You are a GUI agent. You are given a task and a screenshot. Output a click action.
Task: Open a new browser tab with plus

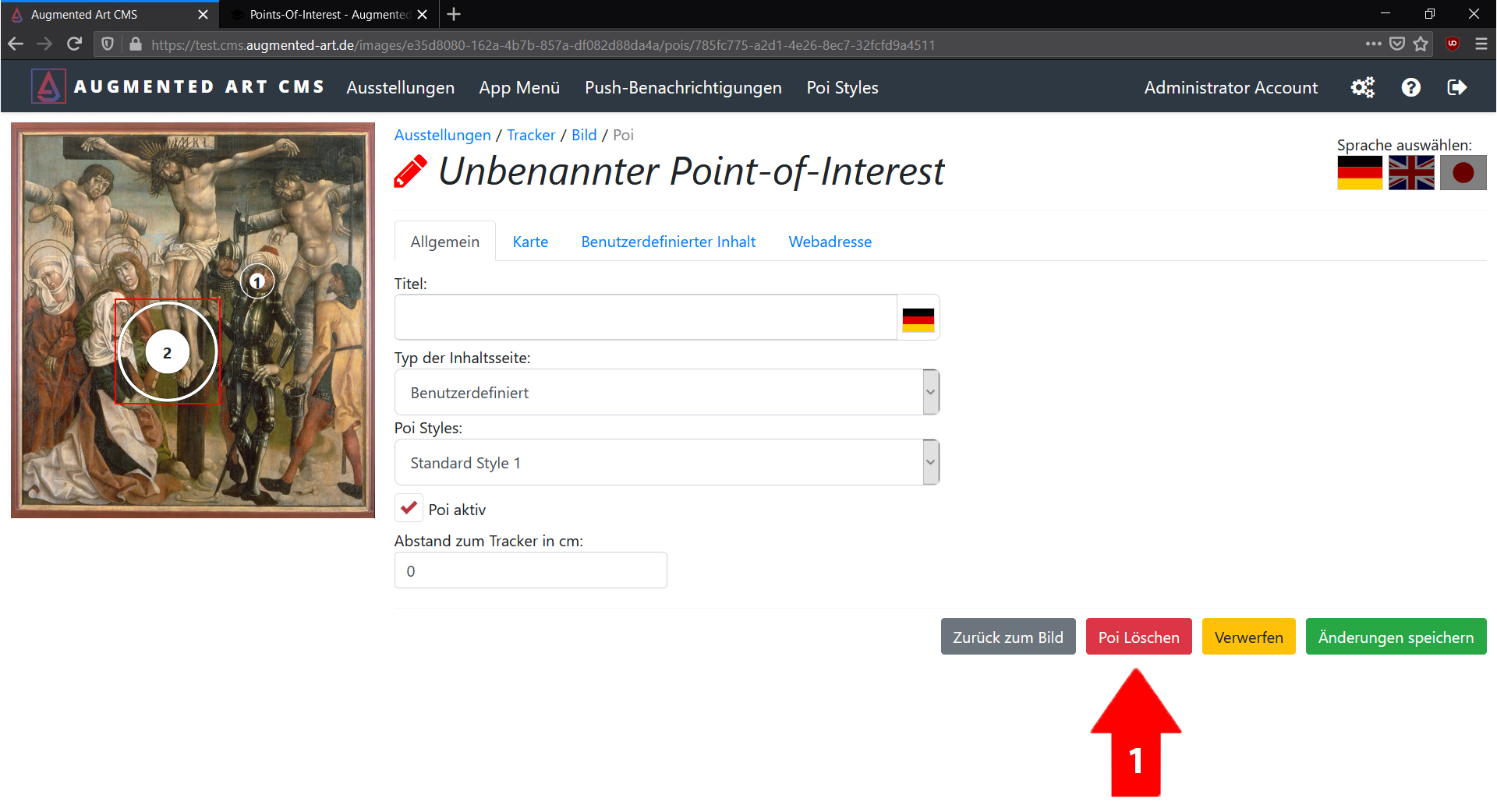454,14
